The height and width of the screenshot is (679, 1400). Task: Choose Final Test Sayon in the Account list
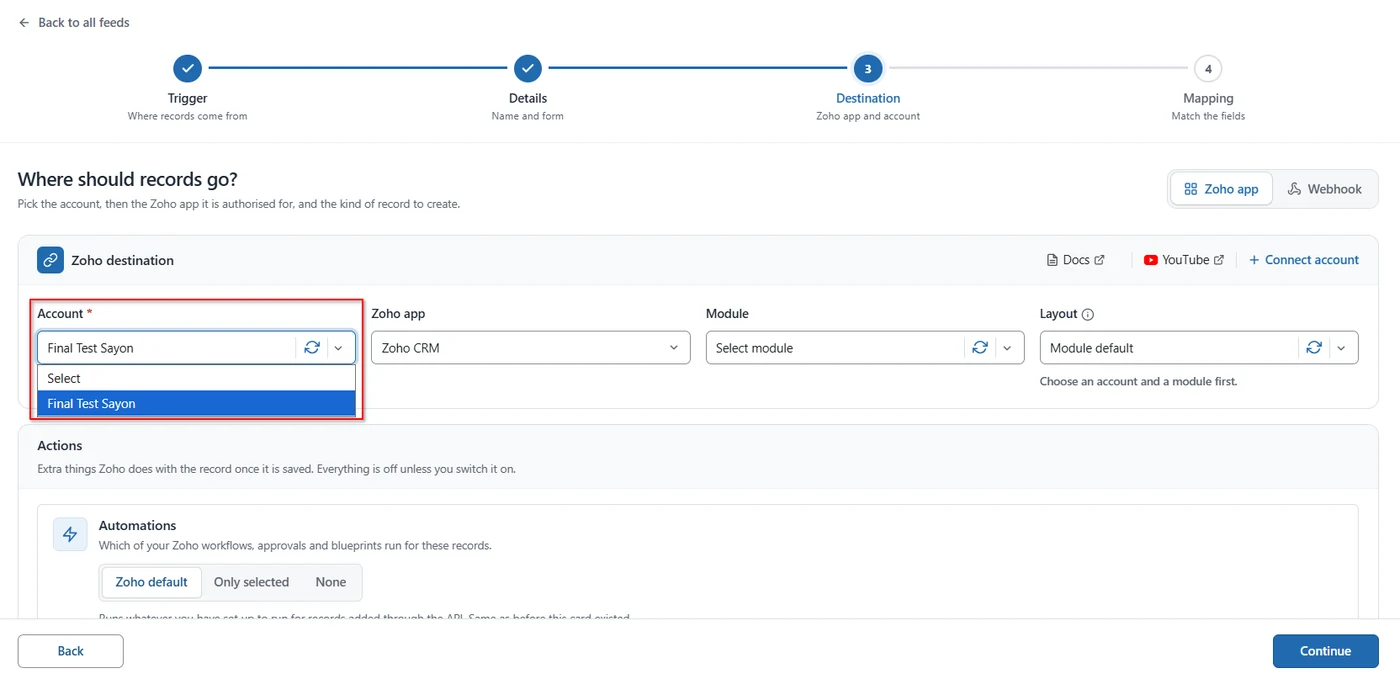tap(197, 403)
